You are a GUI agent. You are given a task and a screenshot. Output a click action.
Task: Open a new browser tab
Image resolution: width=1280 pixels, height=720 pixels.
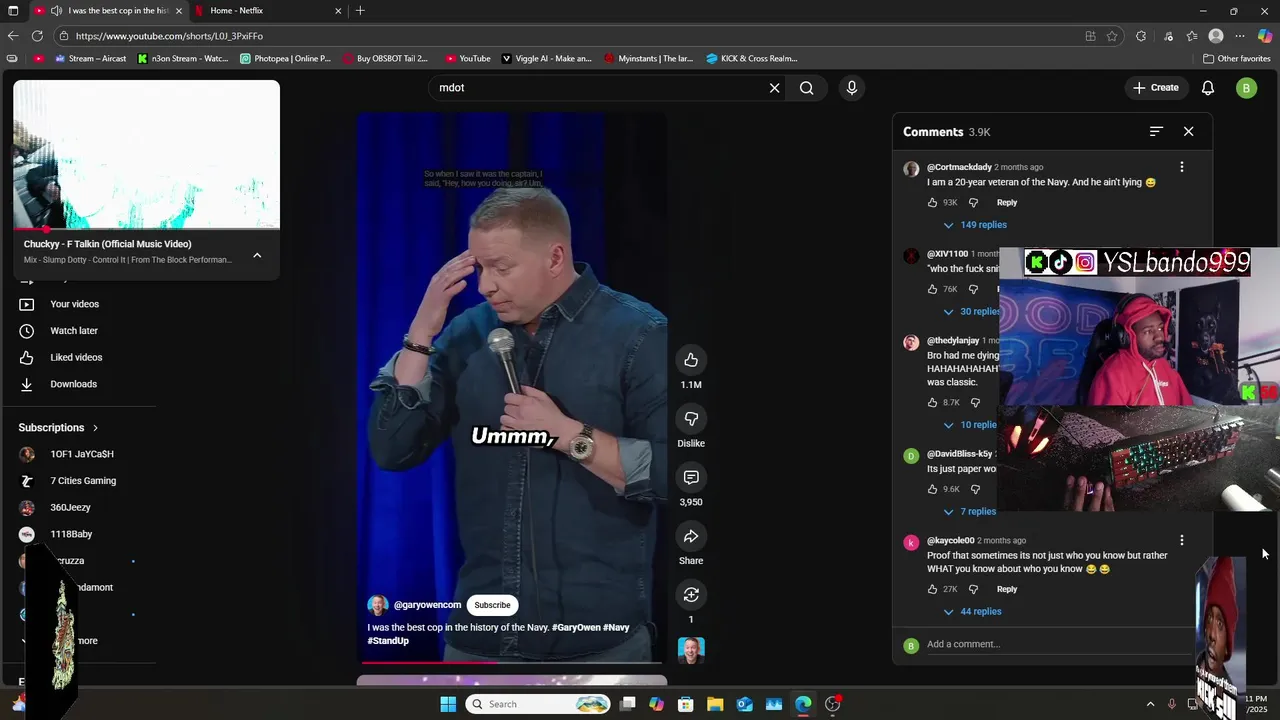(x=360, y=11)
